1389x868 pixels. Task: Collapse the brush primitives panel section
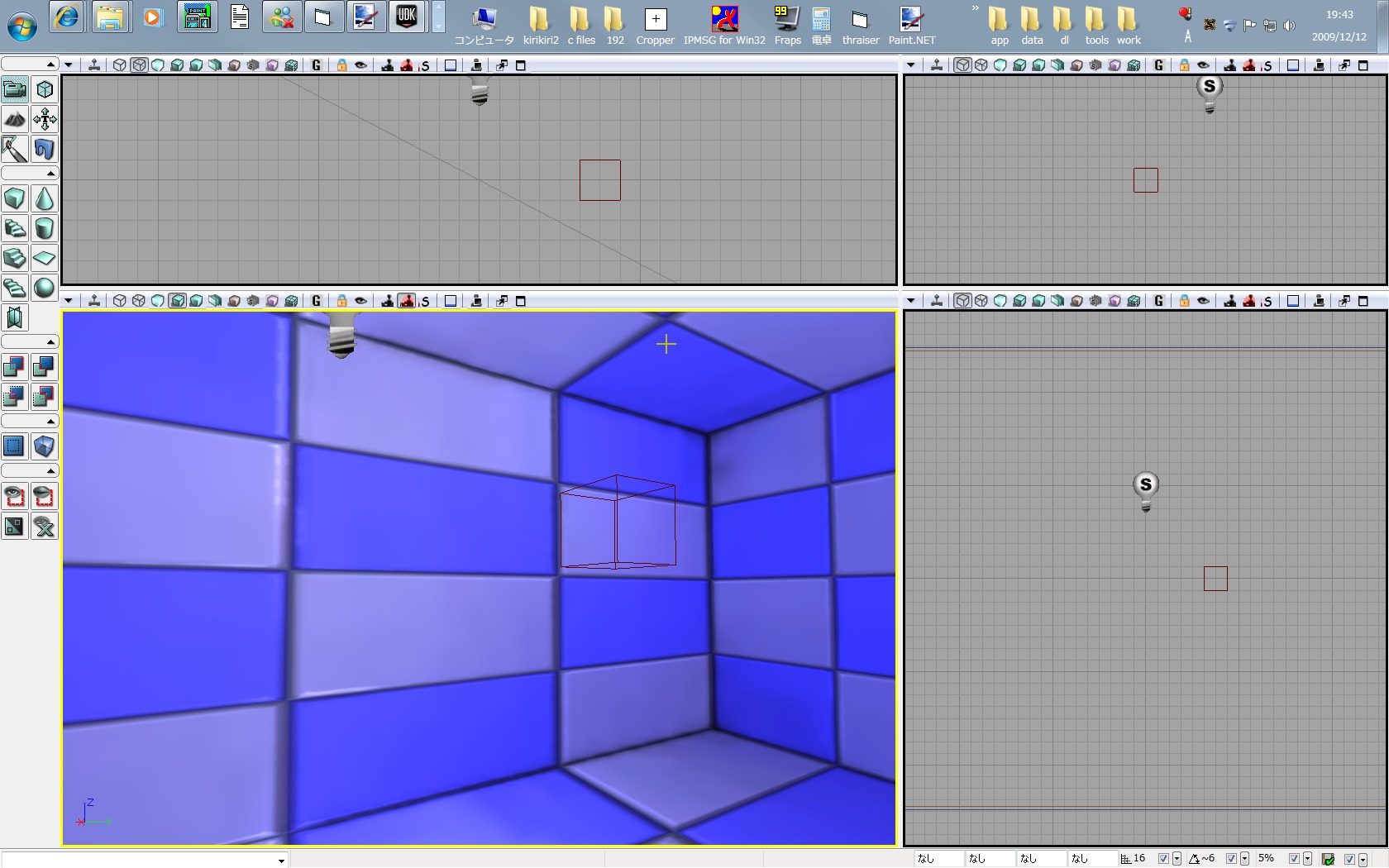[50, 174]
